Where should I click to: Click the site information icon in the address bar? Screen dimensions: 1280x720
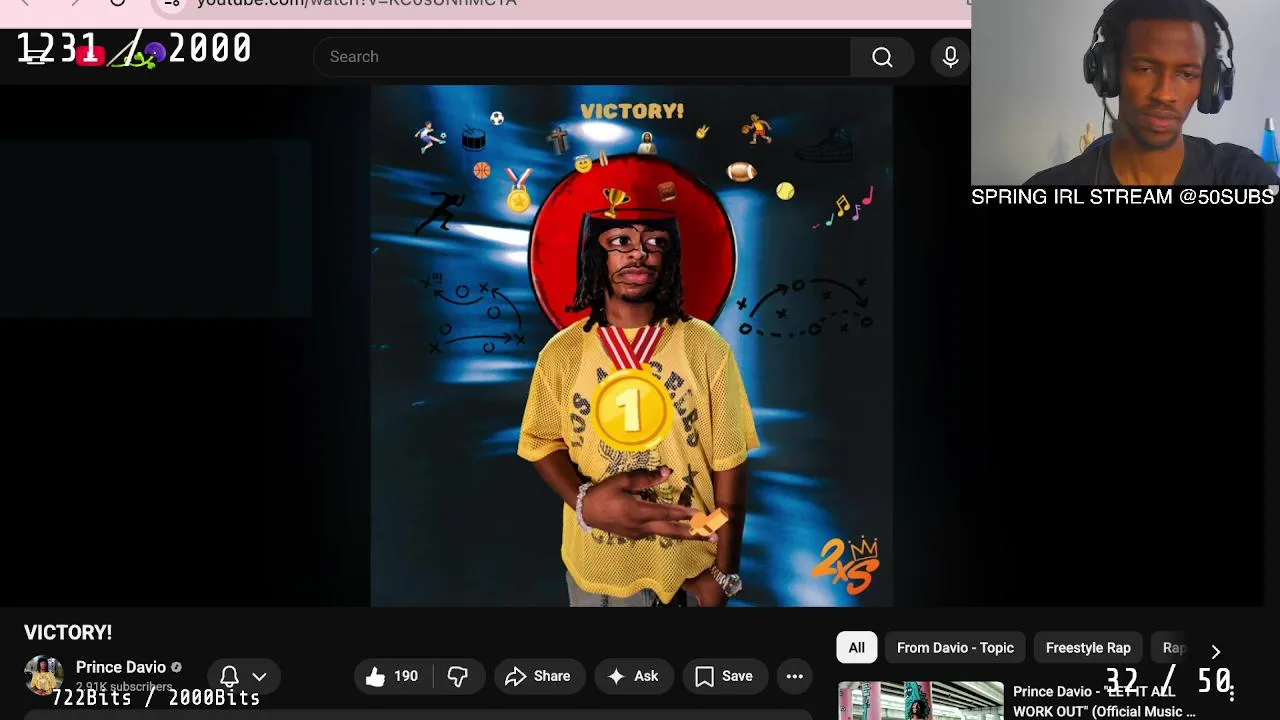(172, 3)
